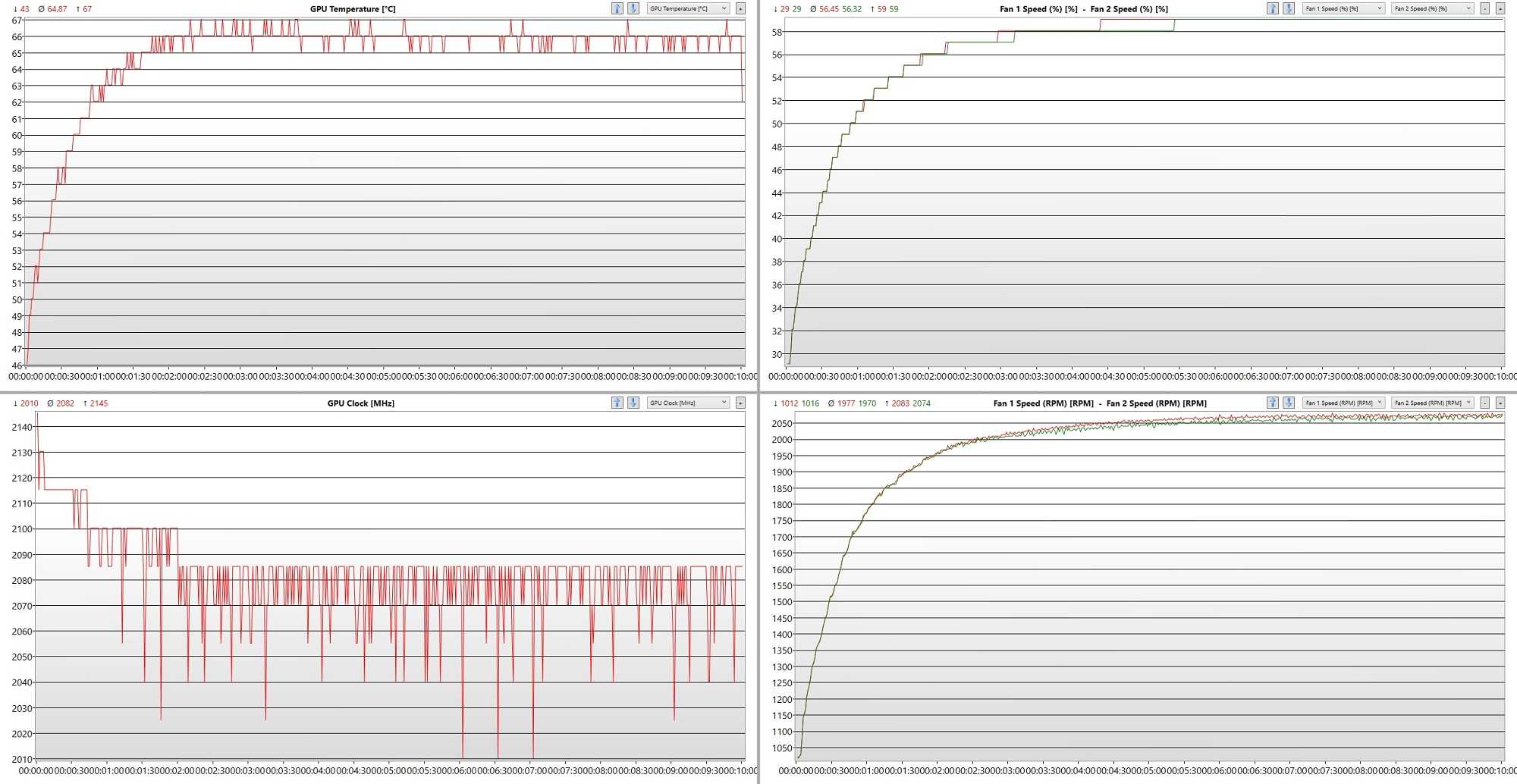
Task: Click the up arrow in Fan Speed (RPM) panel
Action: (1272, 403)
